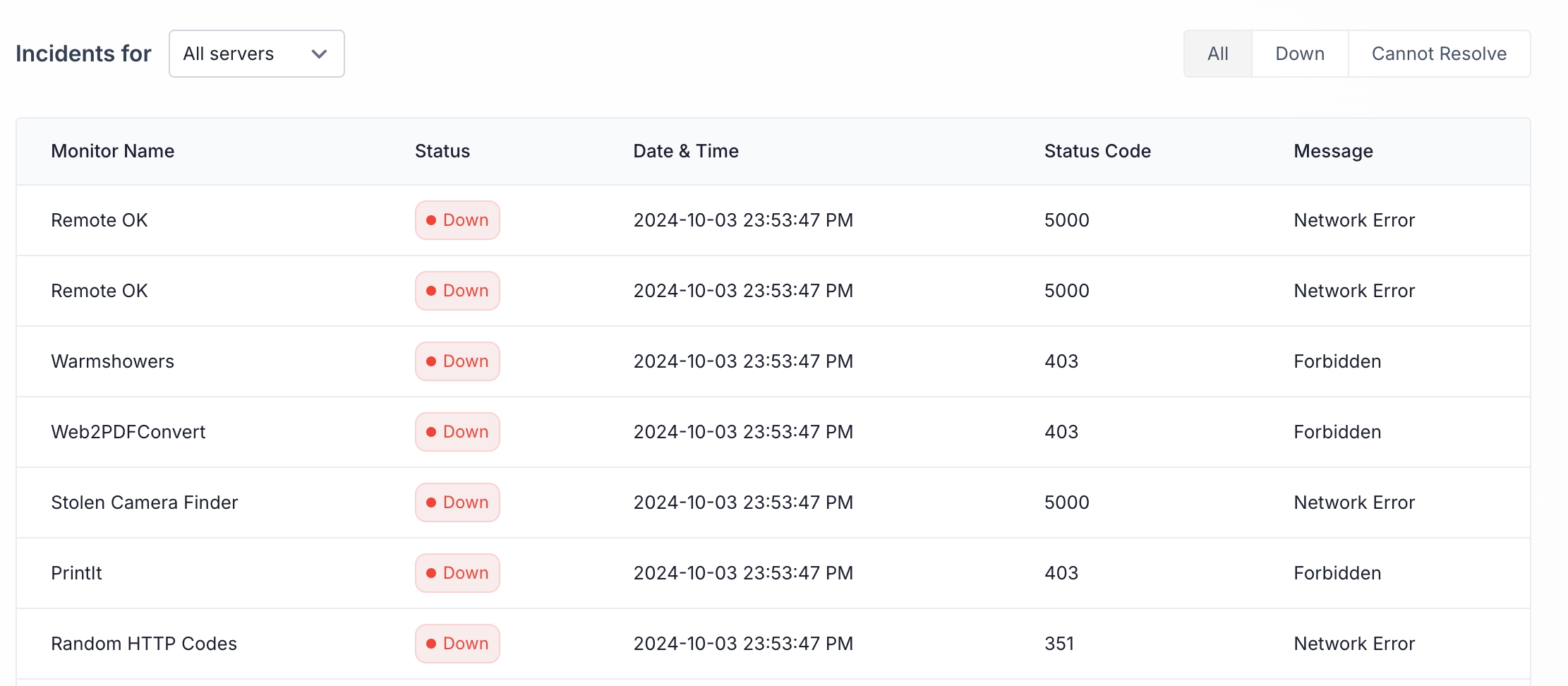Screen dimensions: 1568x686
Task: Select the PrintIt monitor name
Action: tap(76, 573)
